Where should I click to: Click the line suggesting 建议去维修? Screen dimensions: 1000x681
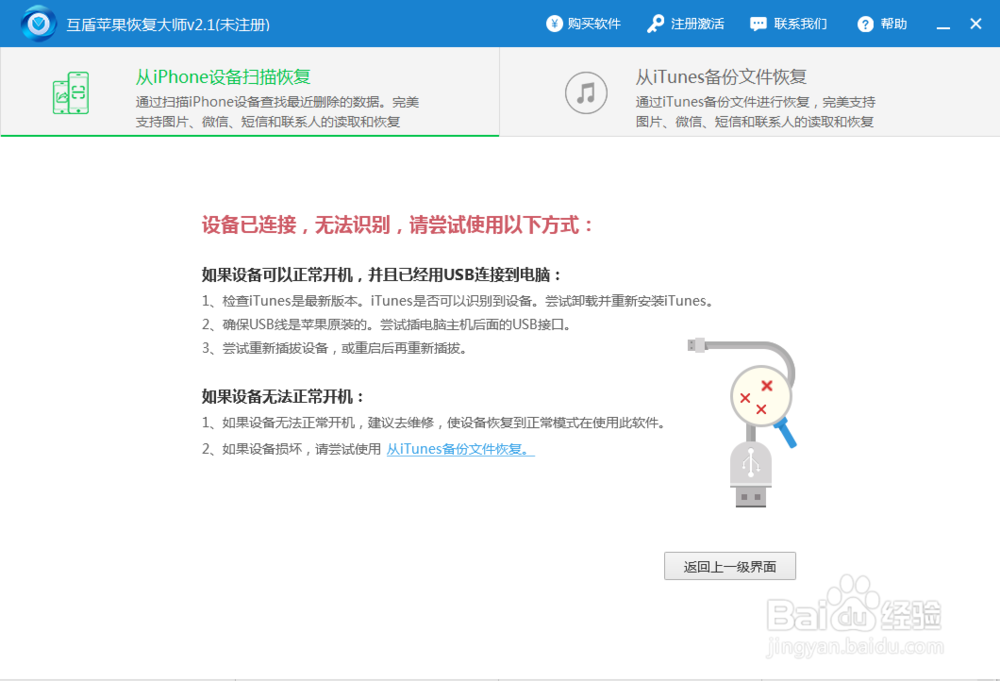(434, 423)
